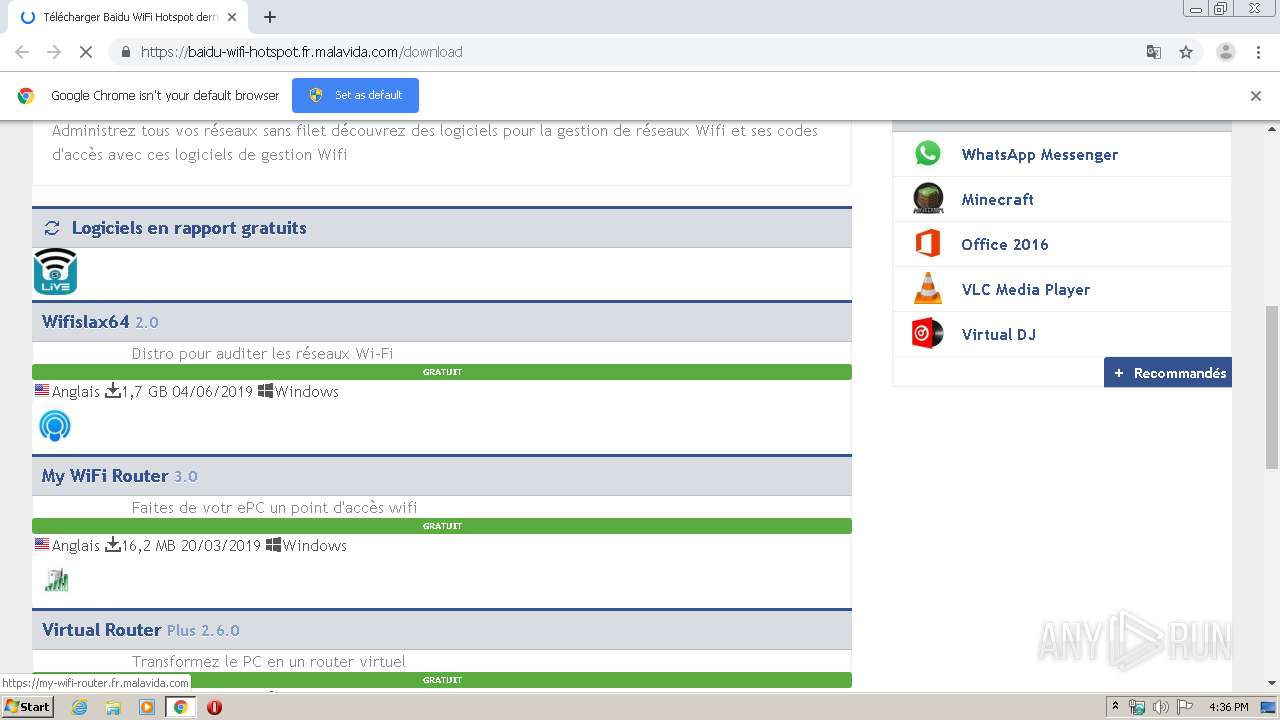The image size is (1280, 720).
Task: Dismiss the default browser infobar
Action: (x=1256, y=96)
